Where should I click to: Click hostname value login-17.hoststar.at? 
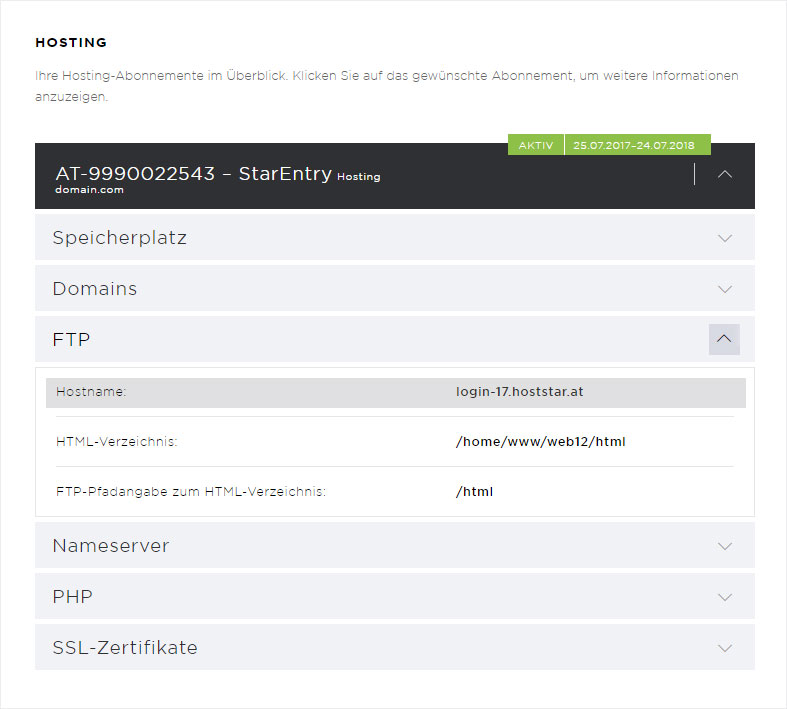click(519, 392)
